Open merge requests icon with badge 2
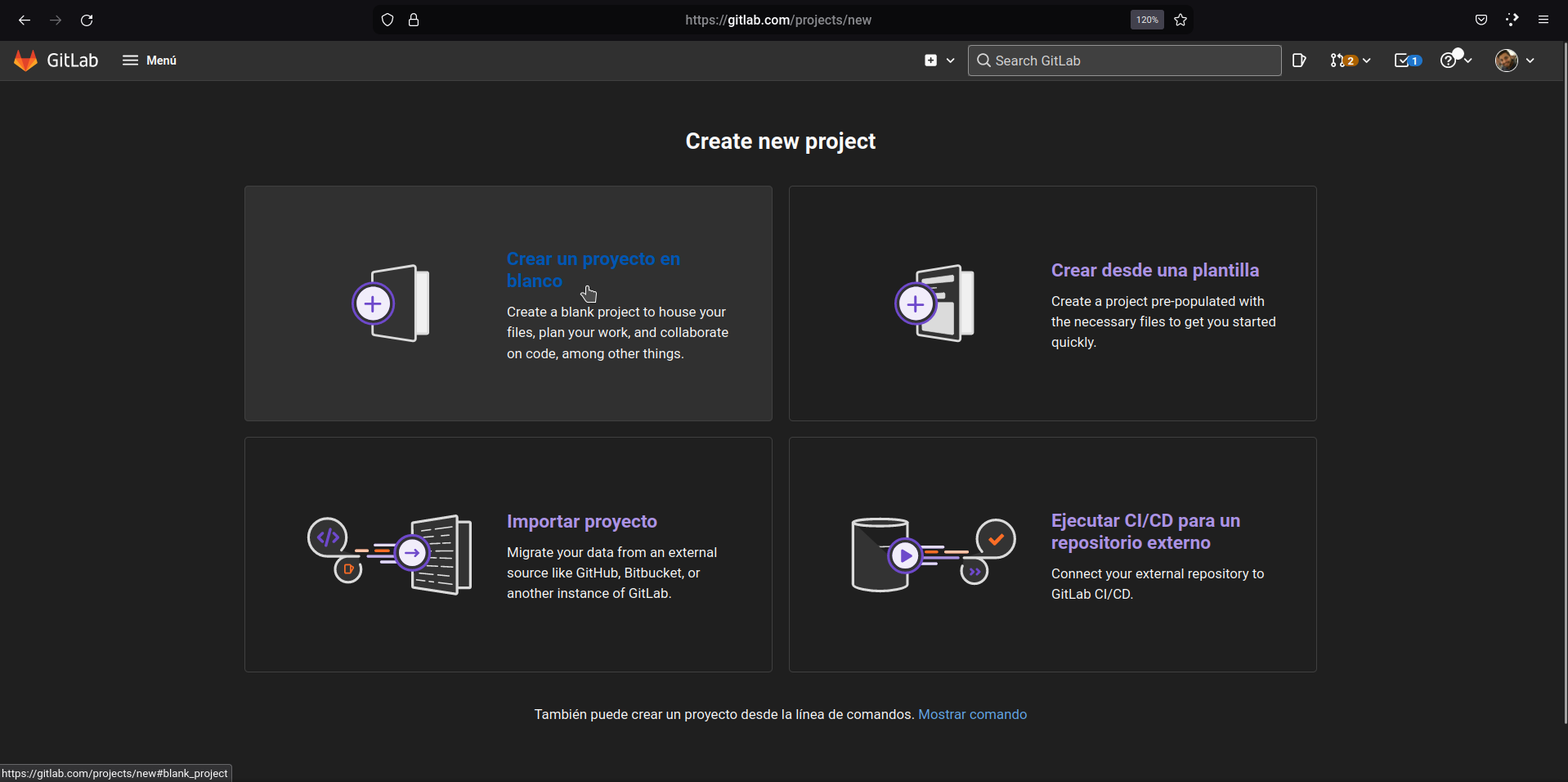This screenshot has width=1568, height=782. (x=1343, y=60)
